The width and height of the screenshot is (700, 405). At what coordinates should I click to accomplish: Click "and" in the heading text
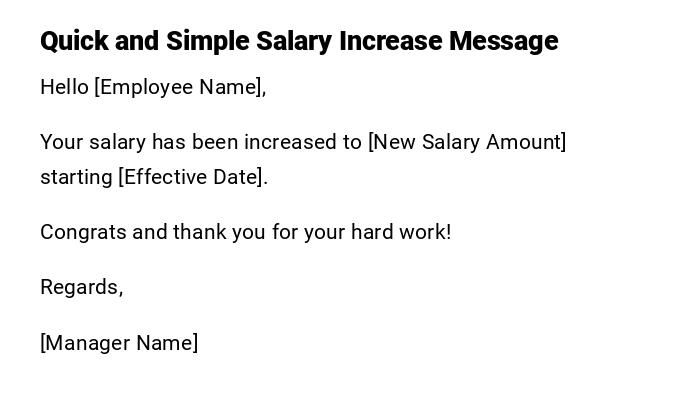point(137,41)
